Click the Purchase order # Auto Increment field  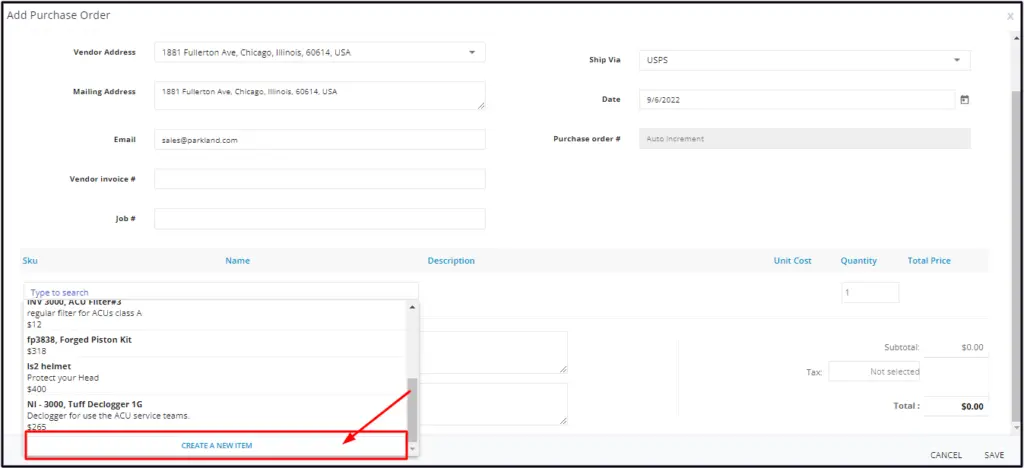click(805, 138)
